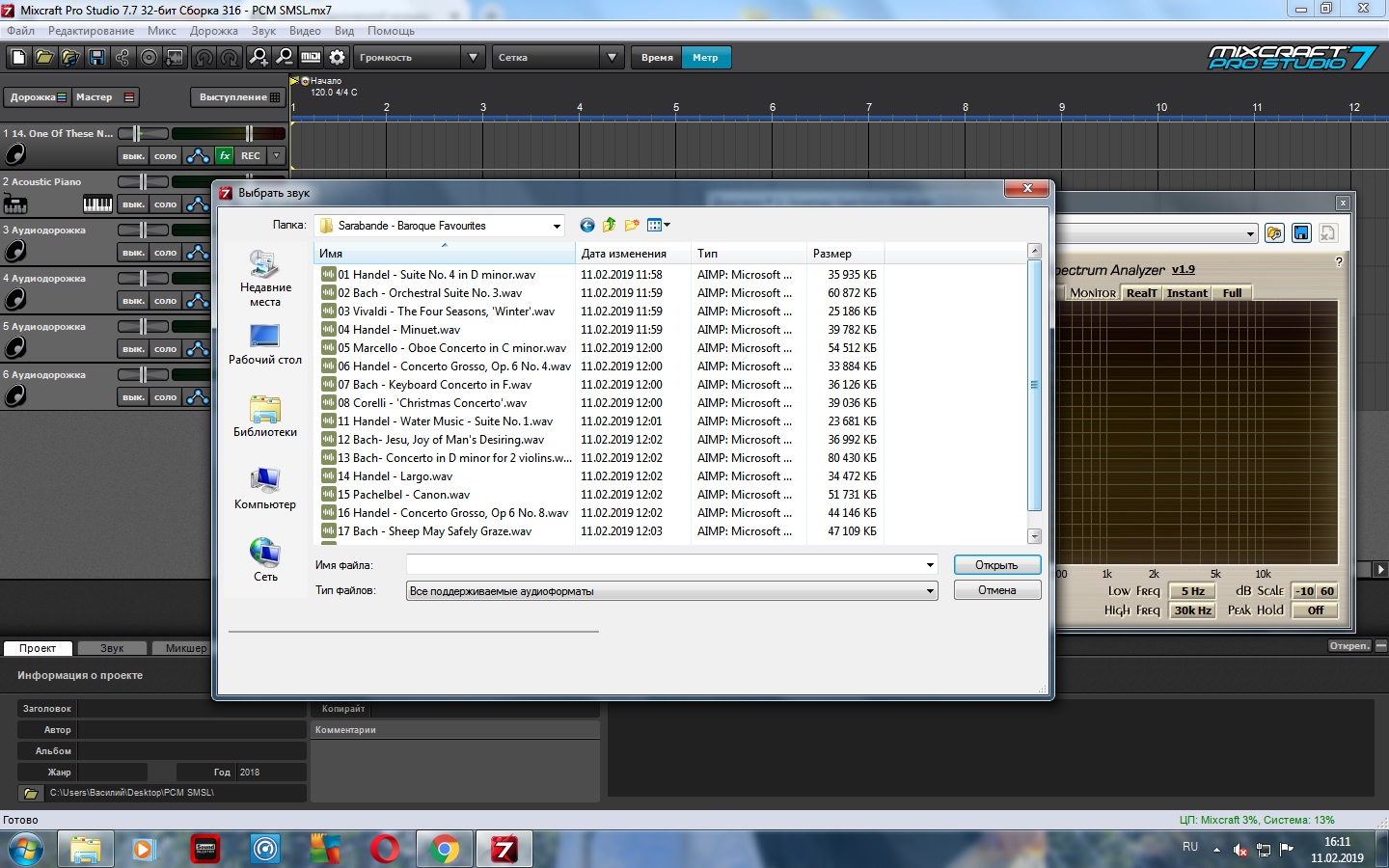1389x868 pixels.
Task: Create new folder in file dialog
Action: (x=632, y=226)
